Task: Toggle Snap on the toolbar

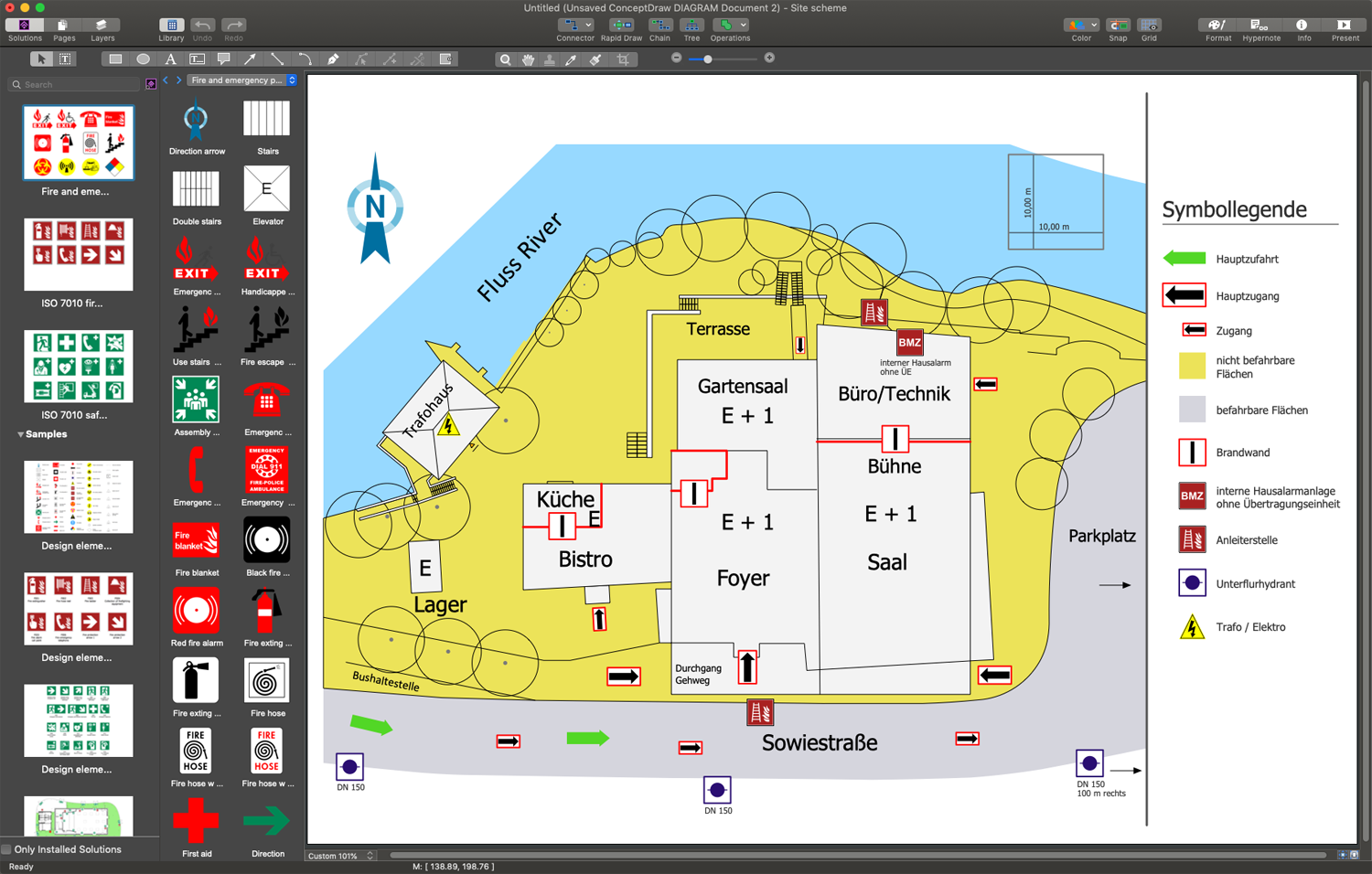Action: click(1118, 29)
